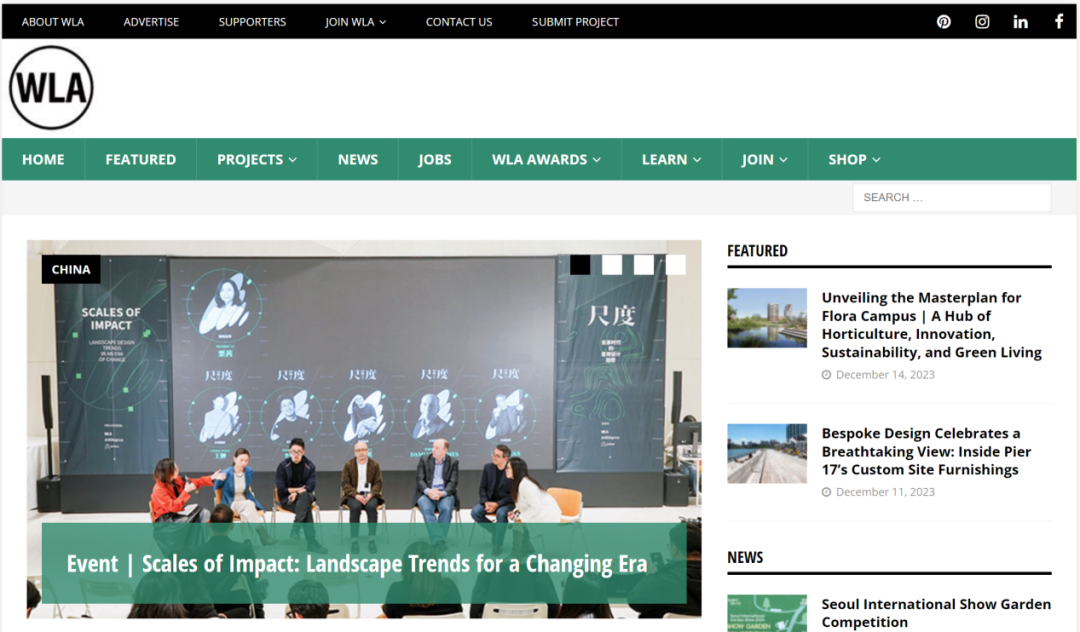Open the ADVERTISE link
1080x632 pixels.
point(152,22)
